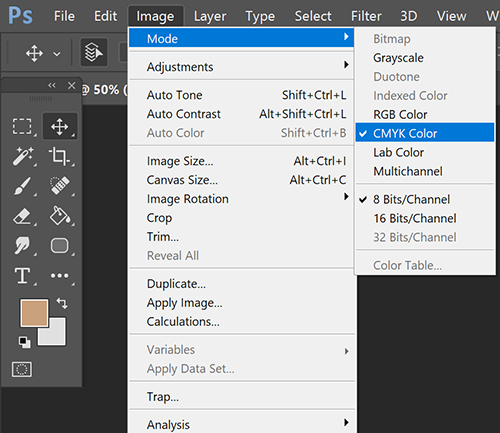Apply Auto Contrast

(241, 114)
